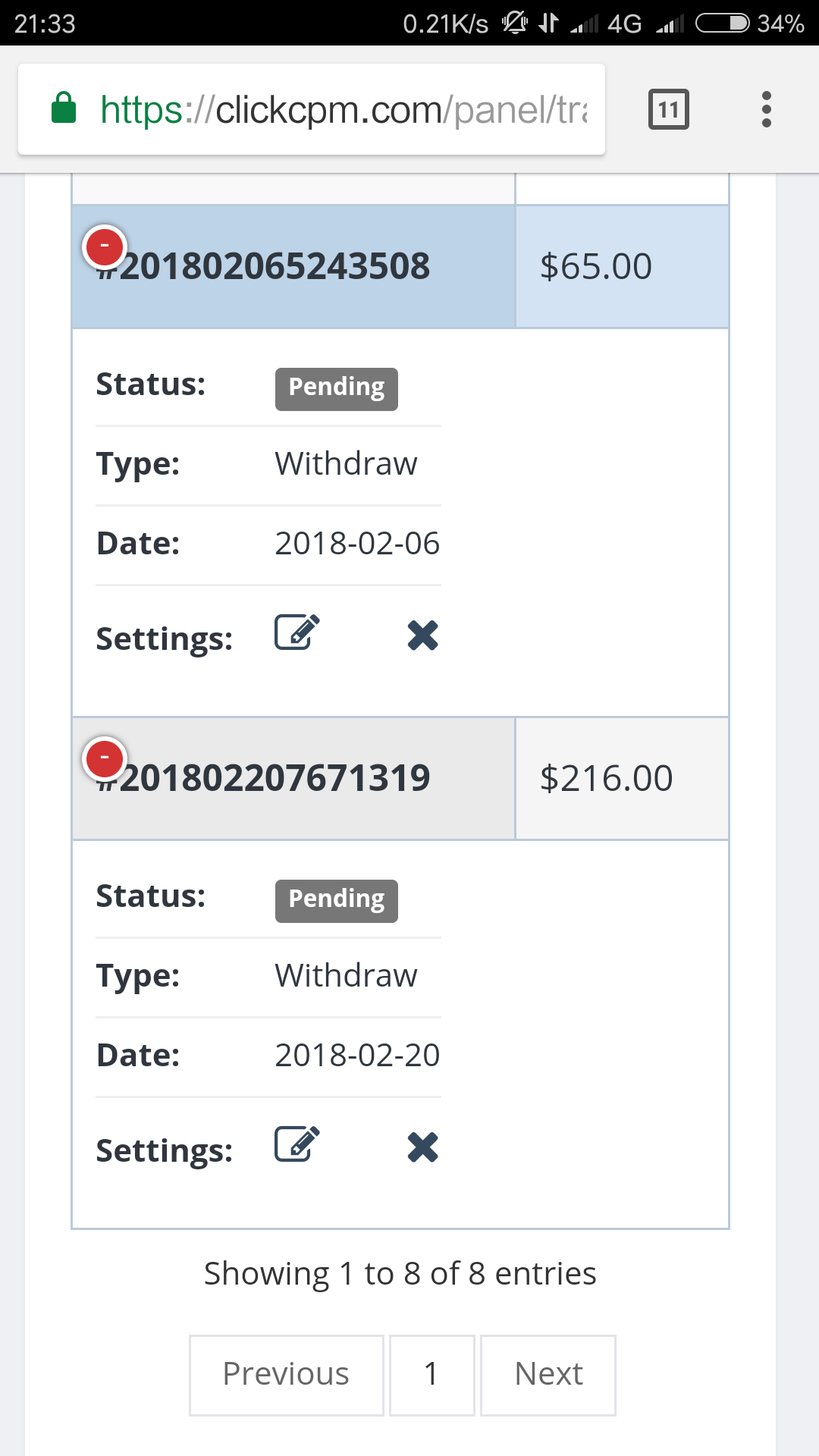
Task: Tap the clickcpm.com address bar URL
Action: (344, 110)
